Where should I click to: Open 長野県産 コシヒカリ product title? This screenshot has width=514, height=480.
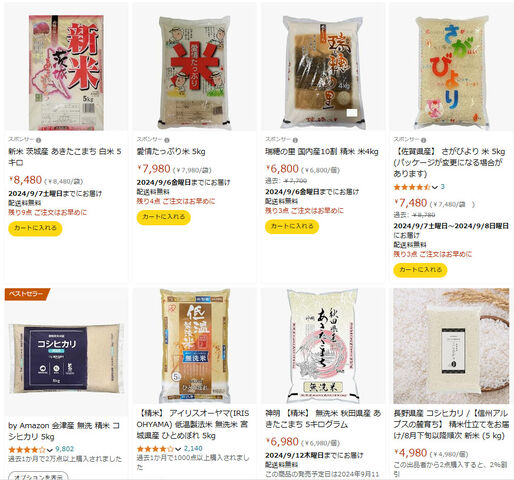pyautogui.click(x=451, y=424)
